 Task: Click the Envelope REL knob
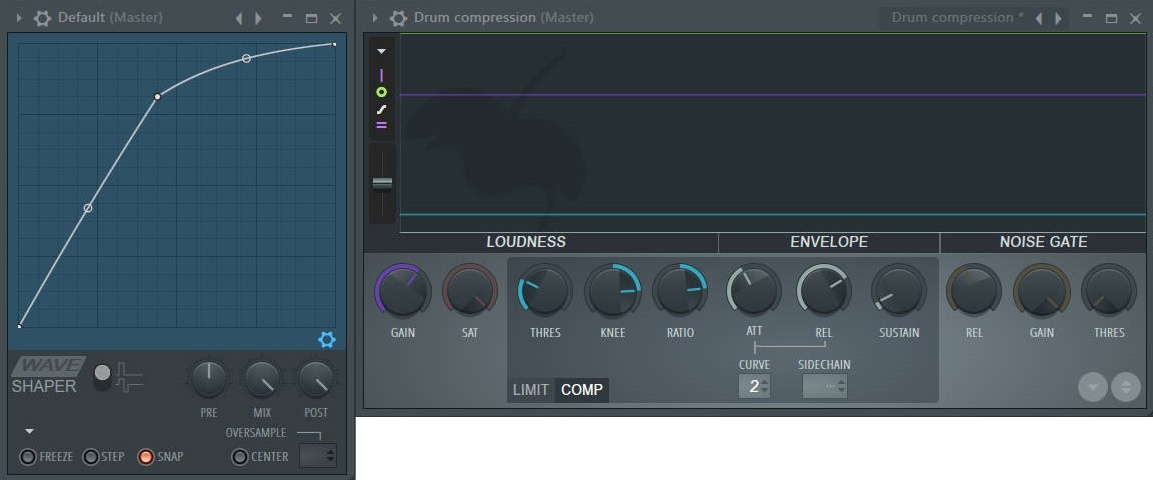[x=824, y=290]
